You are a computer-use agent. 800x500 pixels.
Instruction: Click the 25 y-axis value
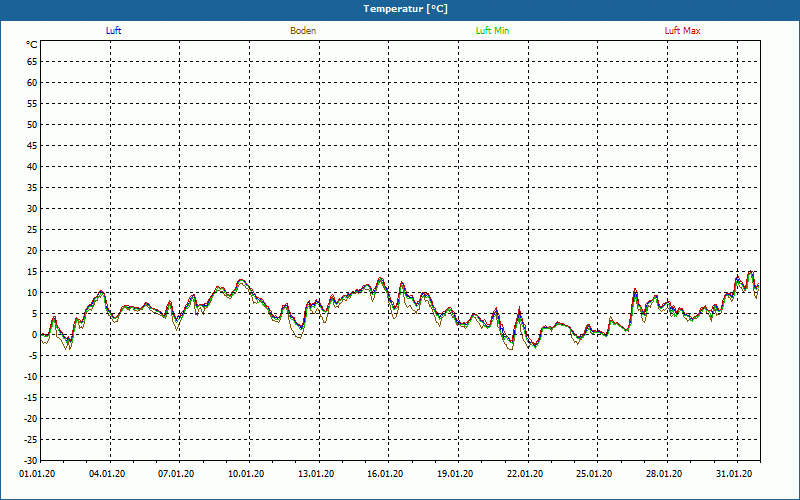(x=32, y=230)
